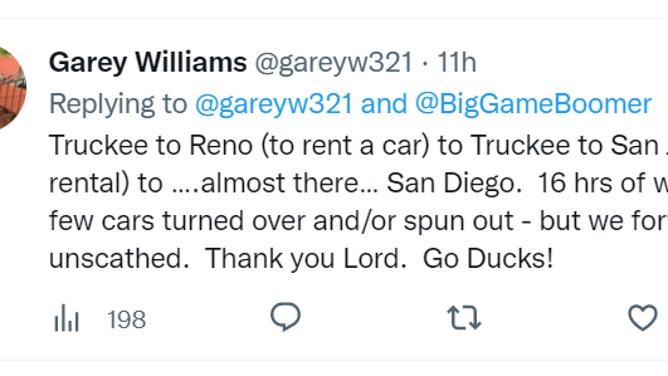Open Garey Williams display name profile
The height and width of the screenshot is (376, 668).
click(148, 63)
